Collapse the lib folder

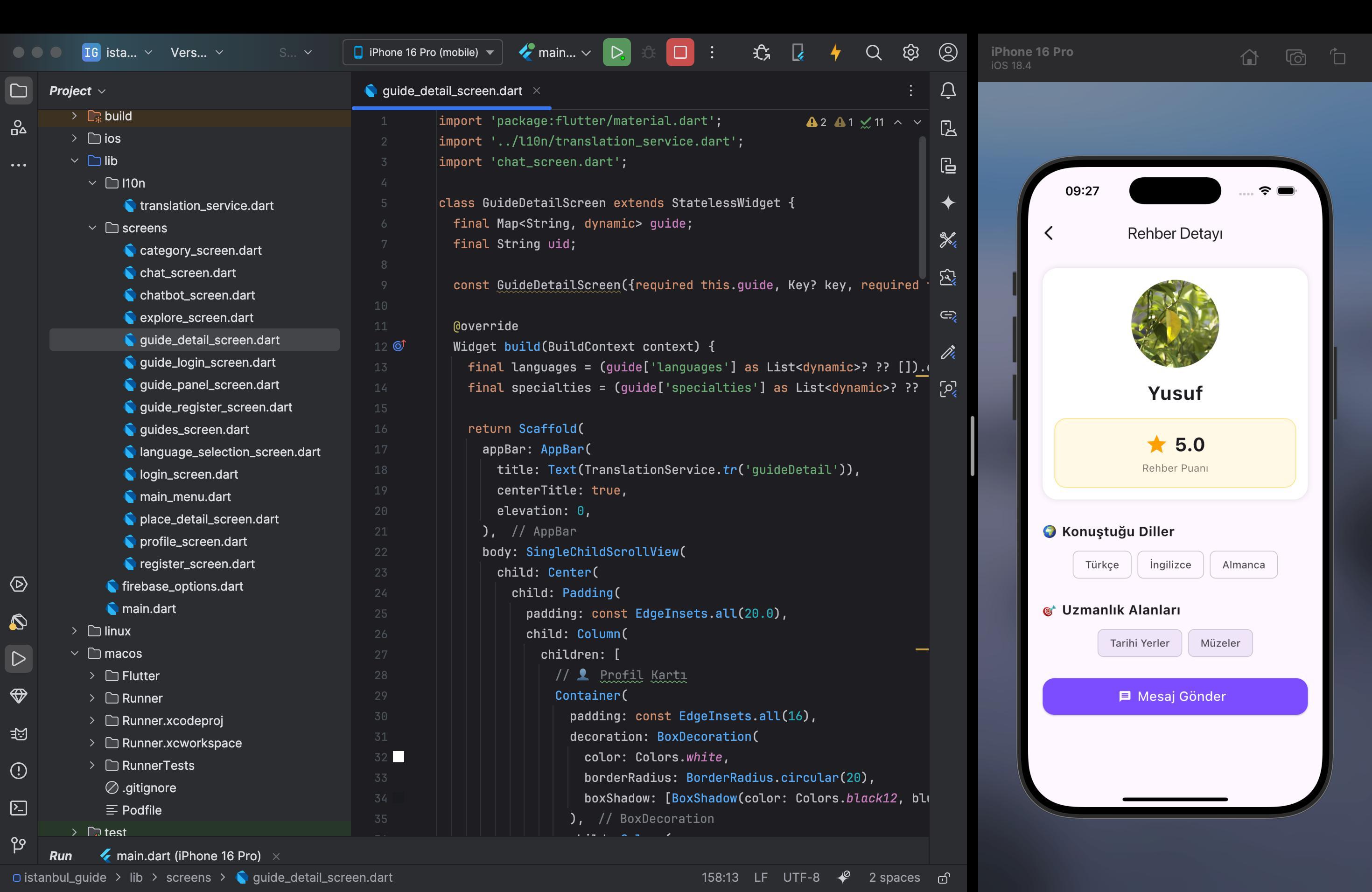tap(74, 161)
